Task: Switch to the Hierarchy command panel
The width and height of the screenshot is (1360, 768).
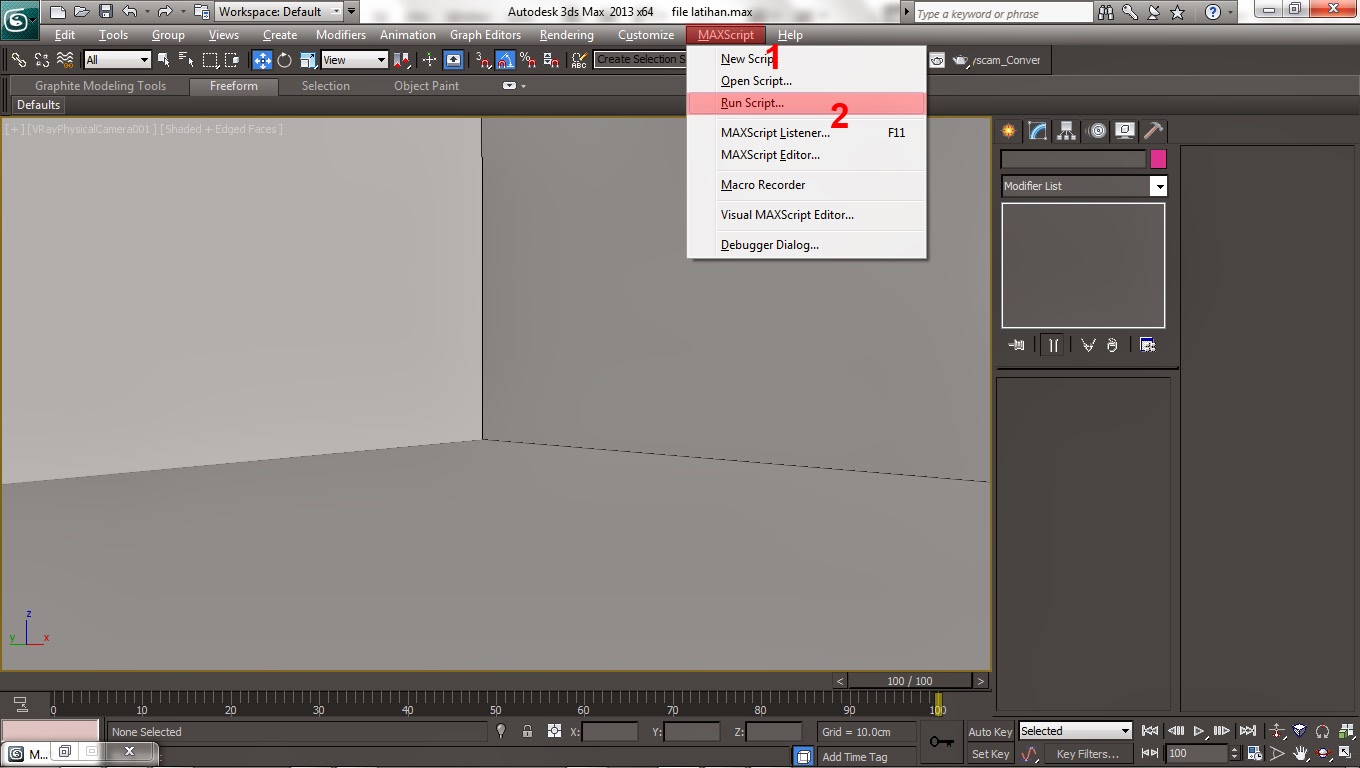Action: point(1066,131)
